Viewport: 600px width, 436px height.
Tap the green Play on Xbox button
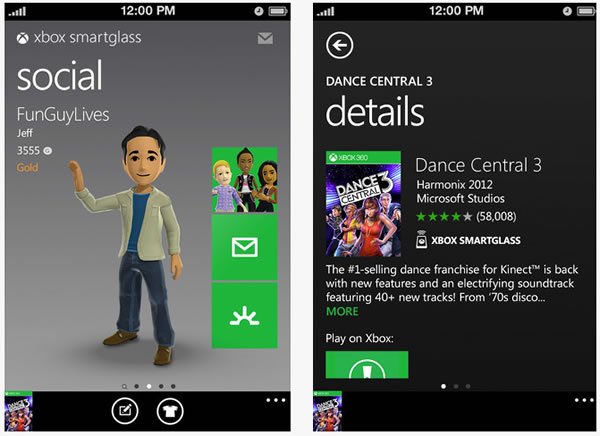point(367,365)
